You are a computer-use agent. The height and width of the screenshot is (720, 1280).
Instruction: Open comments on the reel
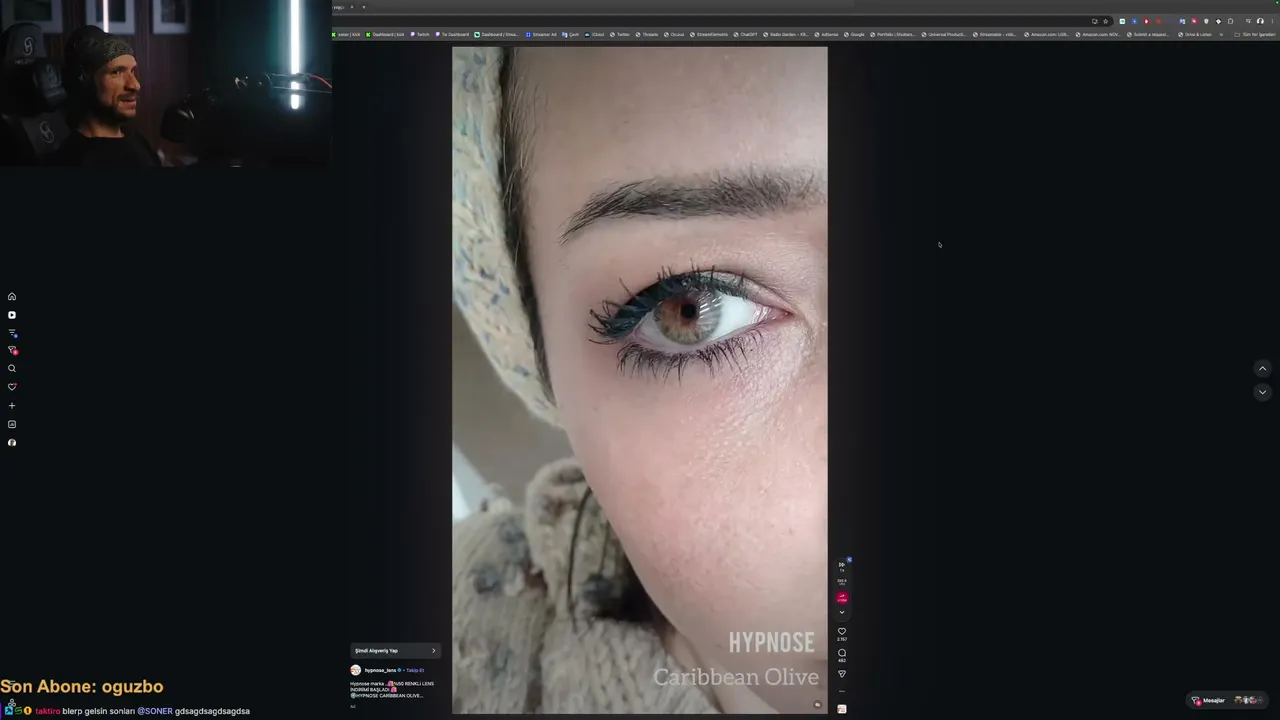click(x=842, y=653)
